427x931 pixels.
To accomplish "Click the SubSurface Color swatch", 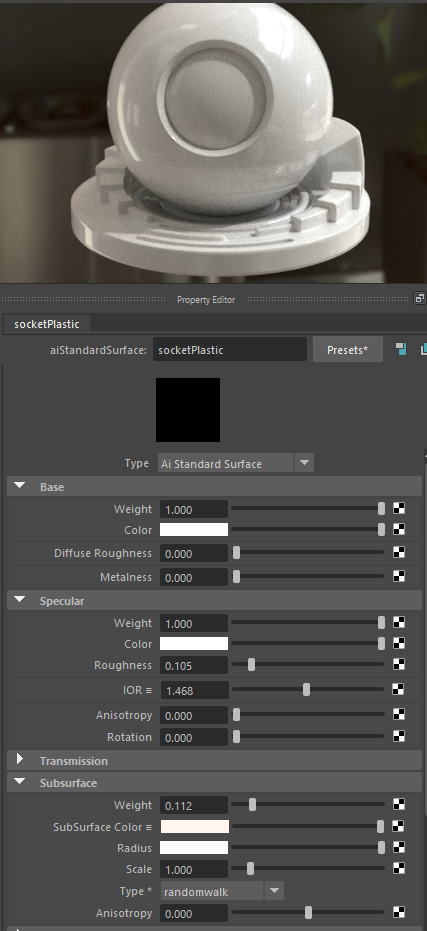I will [194, 826].
